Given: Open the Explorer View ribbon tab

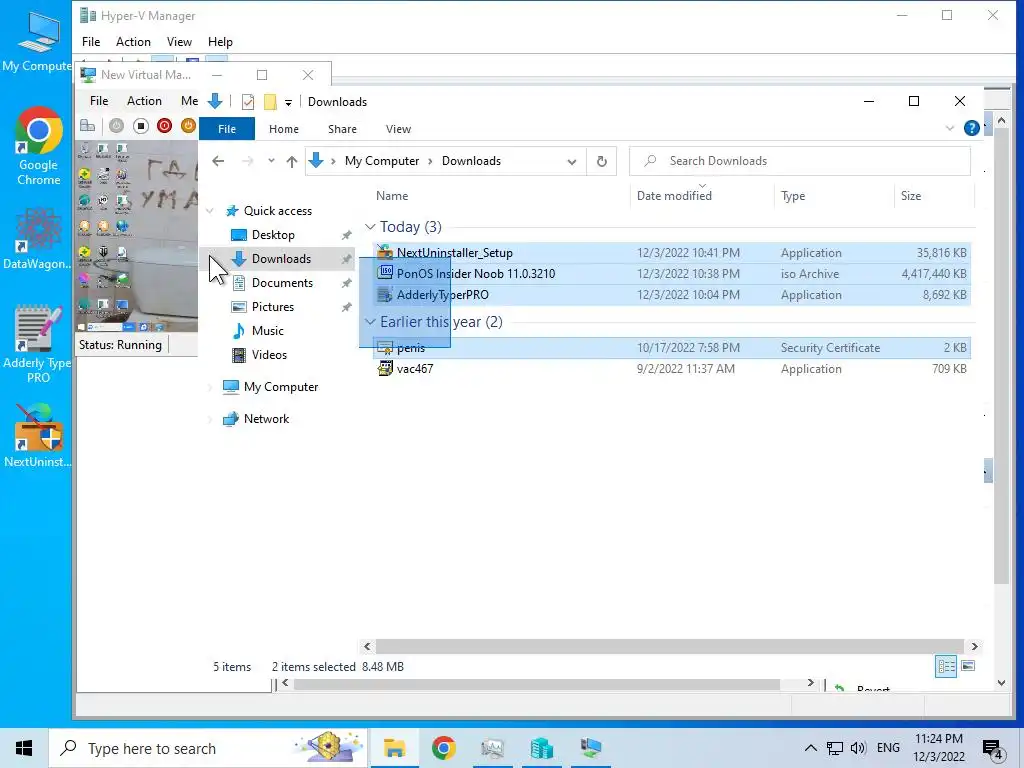Looking at the screenshot, I should tap(398, 129).
